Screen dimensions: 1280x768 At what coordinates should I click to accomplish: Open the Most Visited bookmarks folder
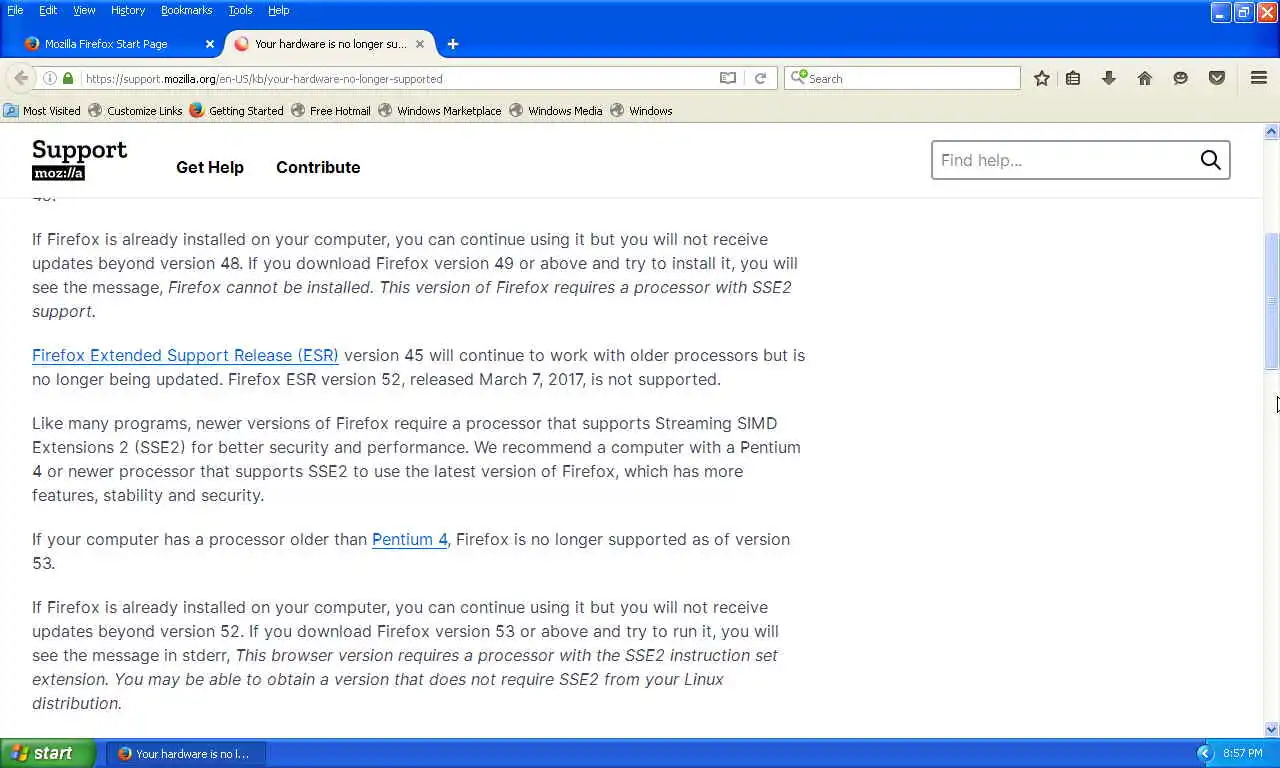coord(42,111)
